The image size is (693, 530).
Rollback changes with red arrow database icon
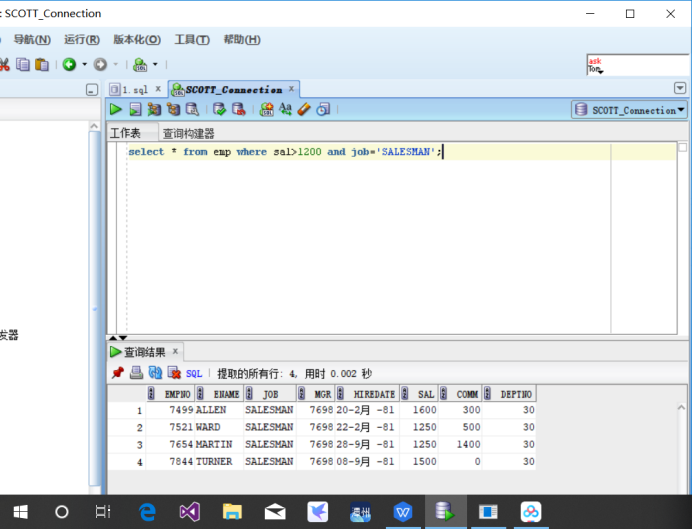coord(239,109)
